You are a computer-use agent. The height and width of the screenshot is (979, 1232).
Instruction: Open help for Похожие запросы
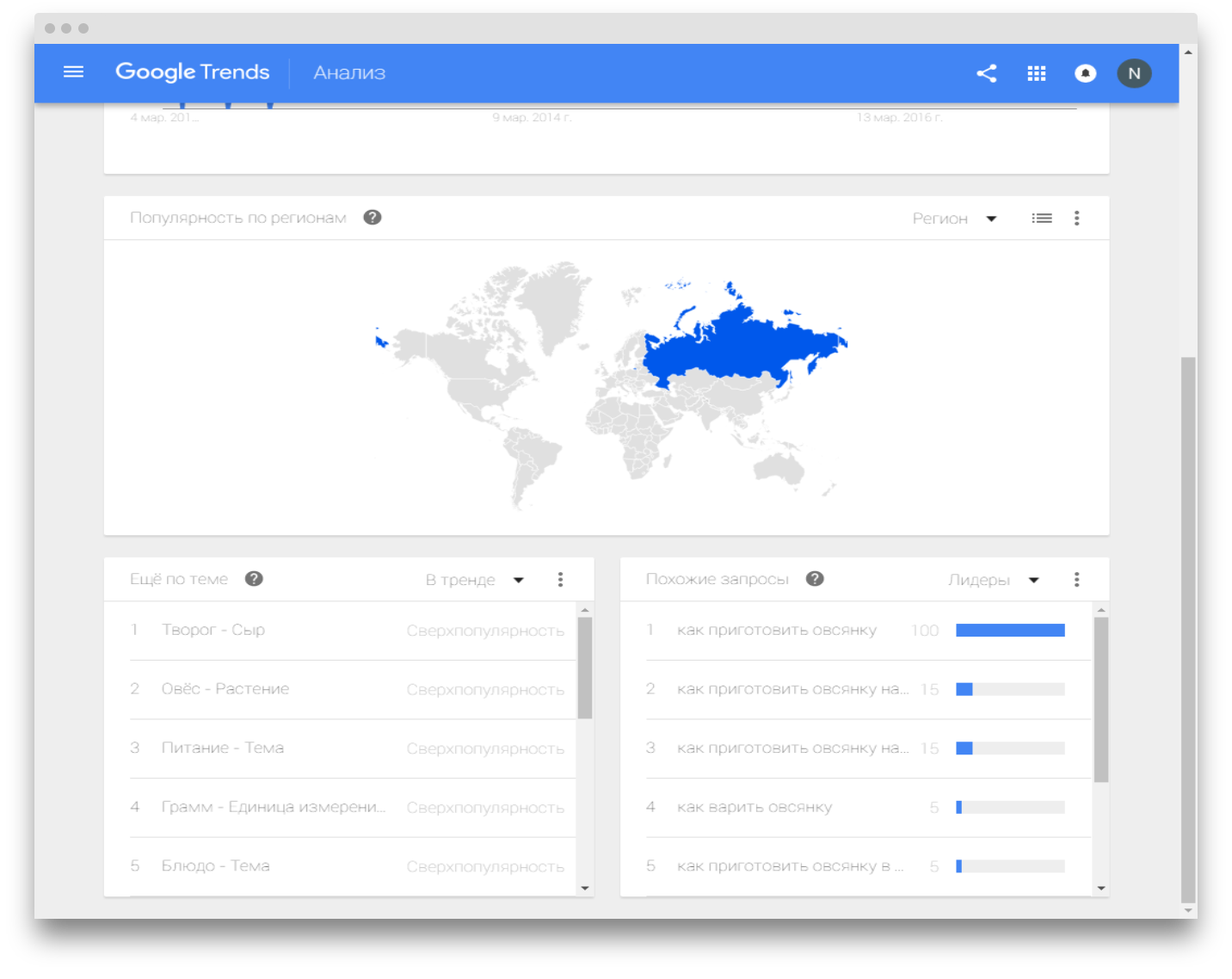[814, 579]
